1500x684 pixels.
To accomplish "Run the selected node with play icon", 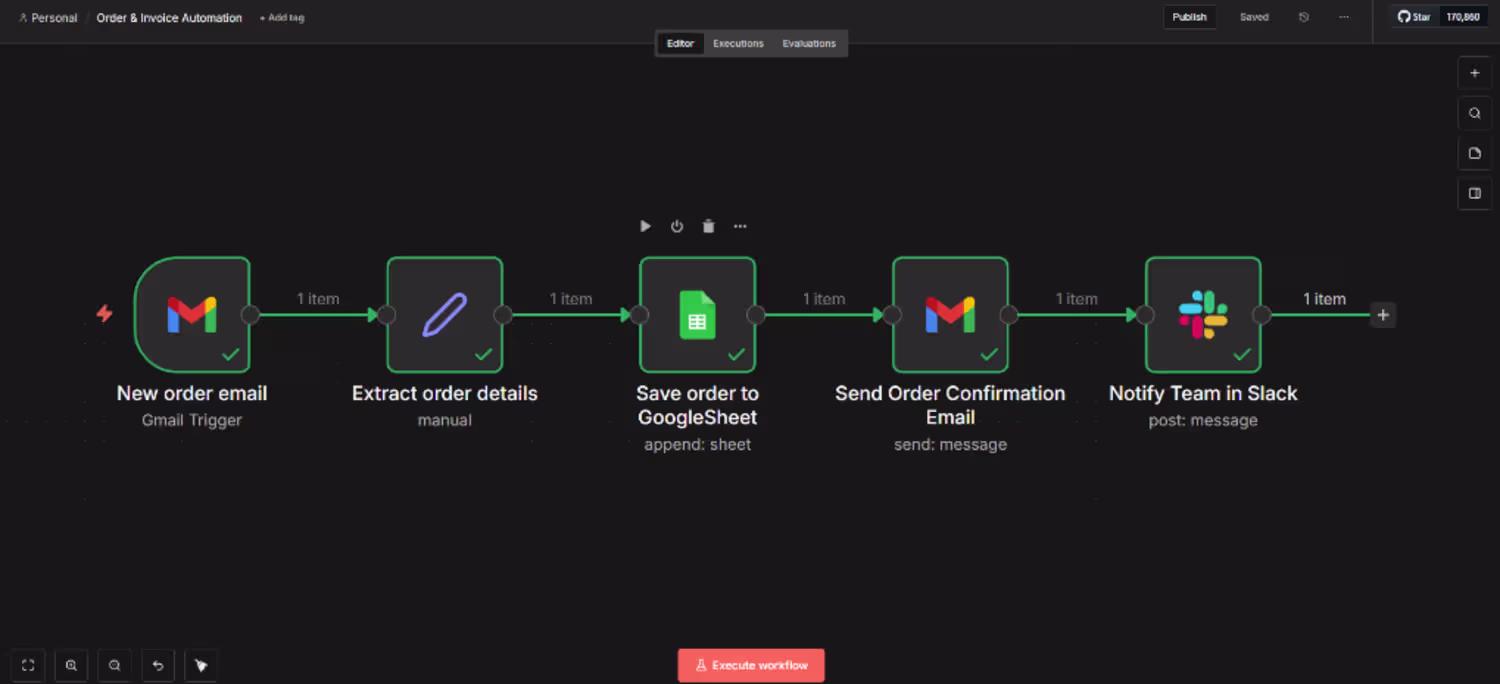I will pyautogui.click(x=645, y=226).
